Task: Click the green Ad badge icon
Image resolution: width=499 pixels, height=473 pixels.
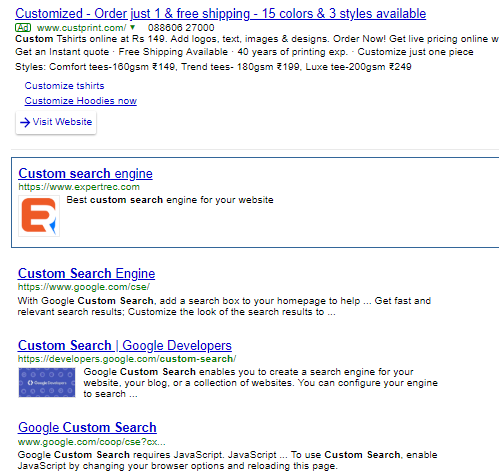Action: coord(23,28)
